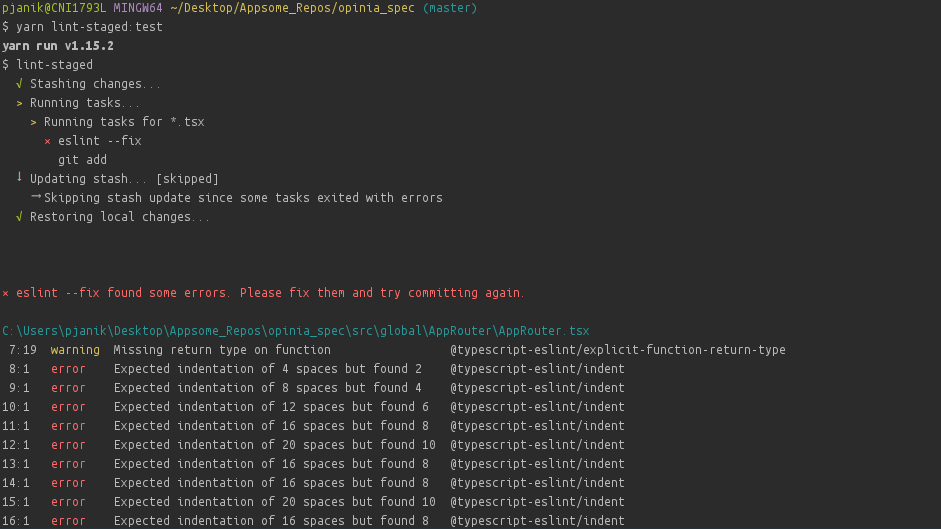Click the red error label on line 8:1
Screen dimensions: 941x529
coord(68,369)
